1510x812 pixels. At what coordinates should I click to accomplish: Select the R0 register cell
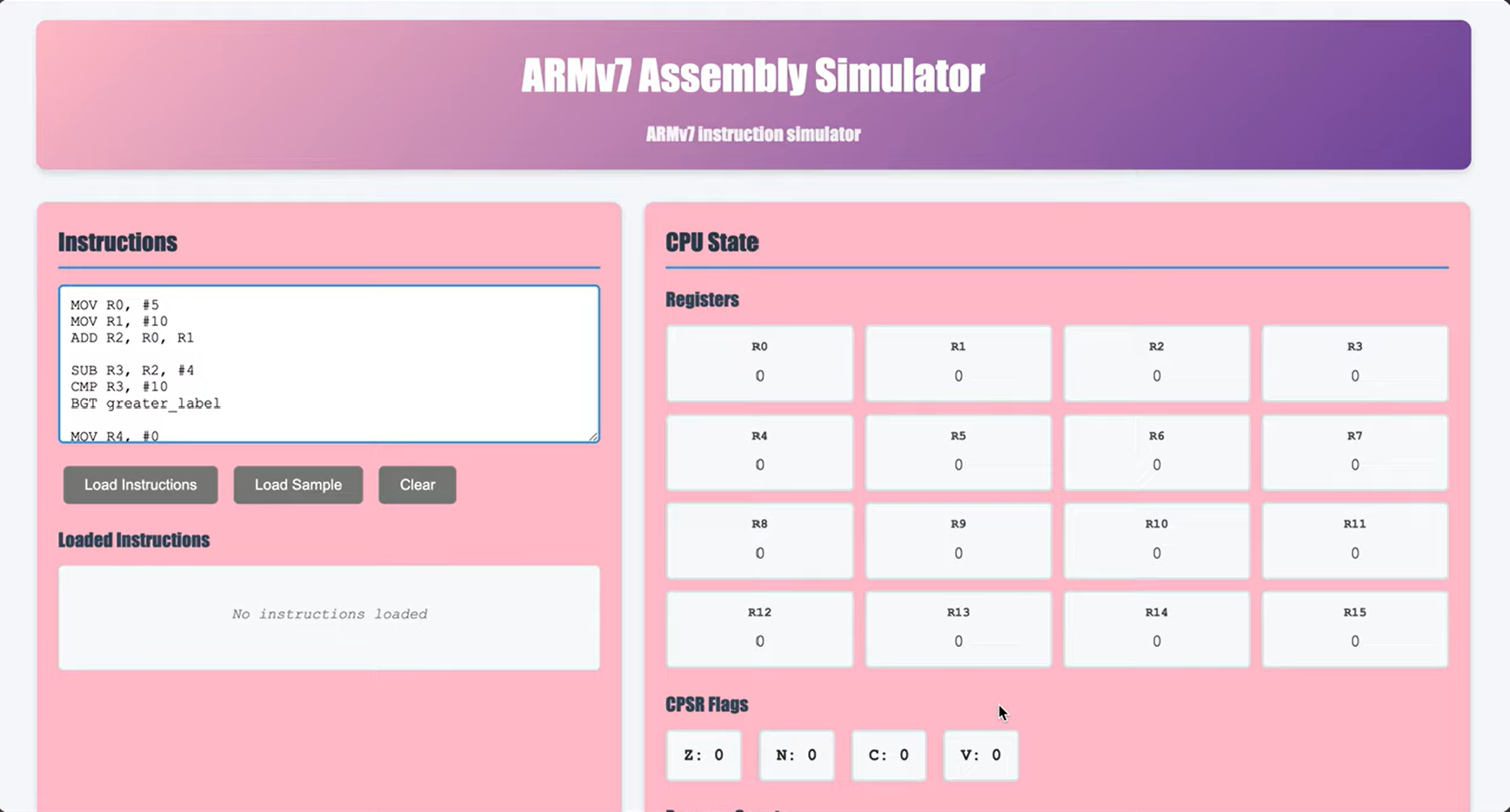759,363
